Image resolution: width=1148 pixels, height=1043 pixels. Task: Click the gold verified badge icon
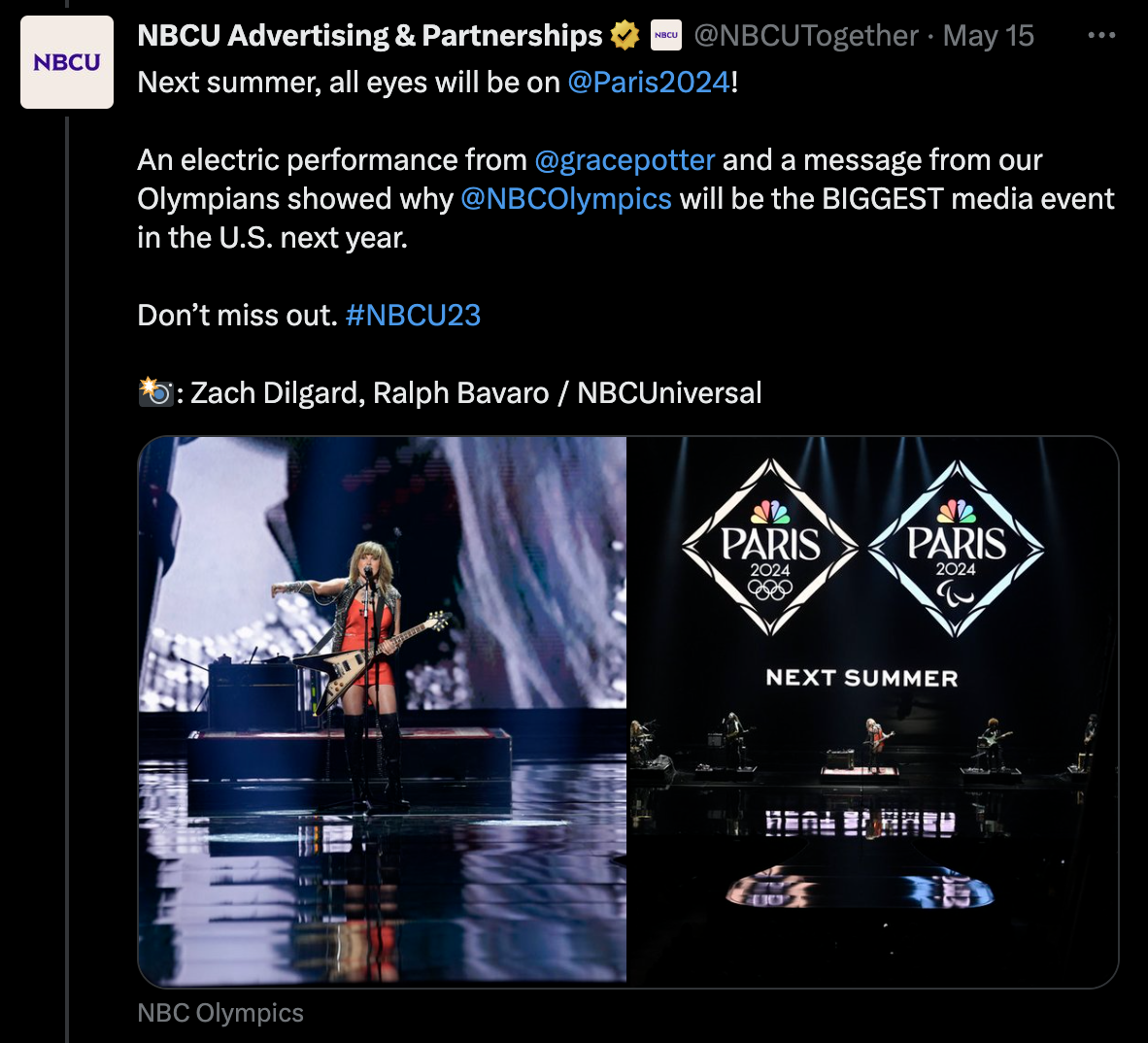click(625, 35)
